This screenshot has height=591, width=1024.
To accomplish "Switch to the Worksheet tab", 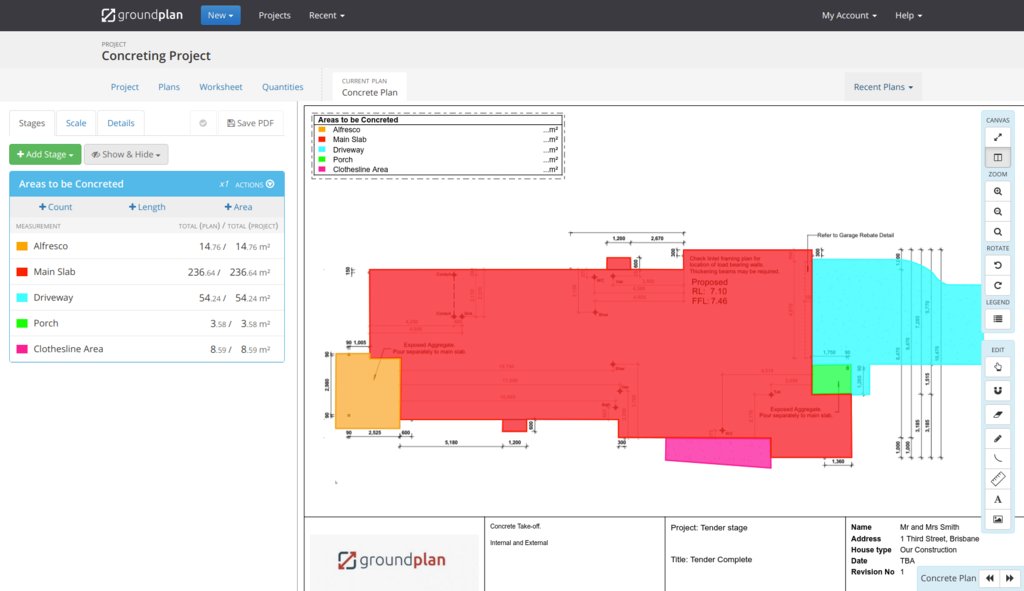I will (x=220, y=87).
